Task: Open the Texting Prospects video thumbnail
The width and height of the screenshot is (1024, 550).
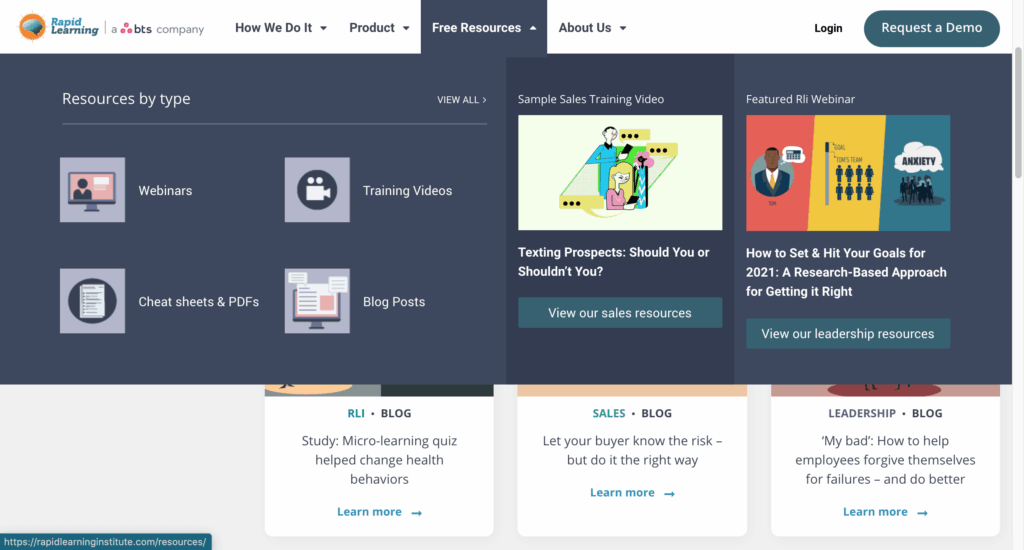Action: [619, 173]
